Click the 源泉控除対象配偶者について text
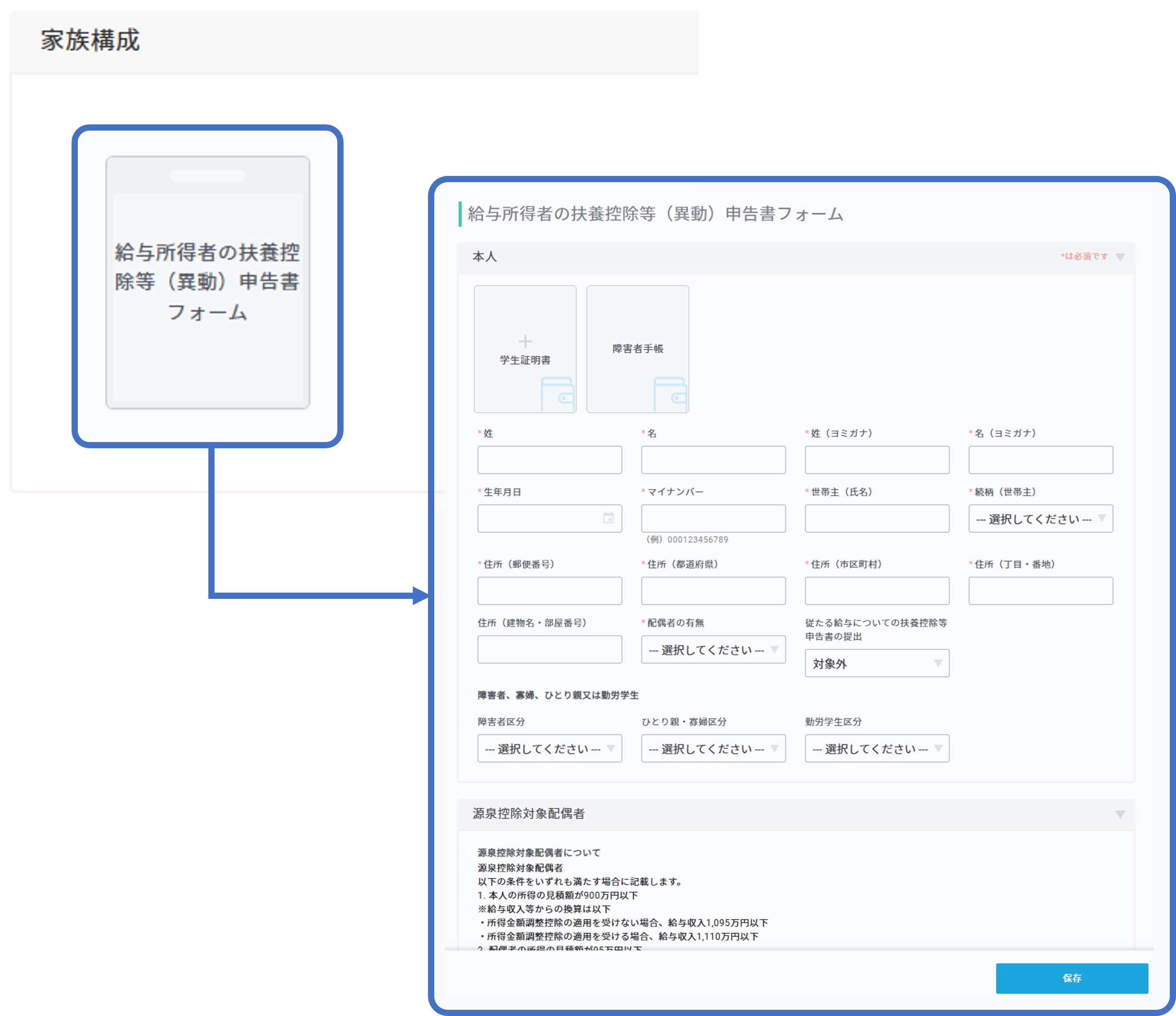1176x1016 pixels. pos(539,853)
